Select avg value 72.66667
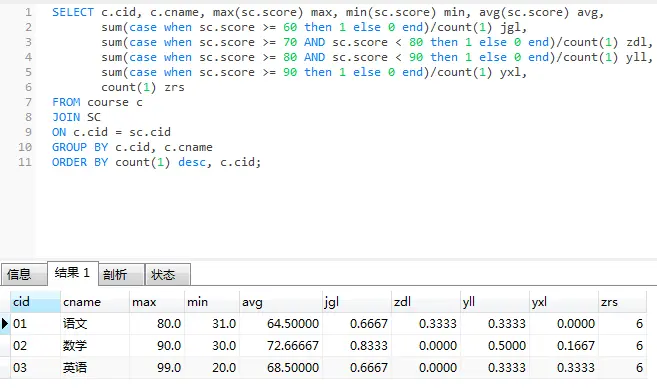 click(x=281, y=346)
